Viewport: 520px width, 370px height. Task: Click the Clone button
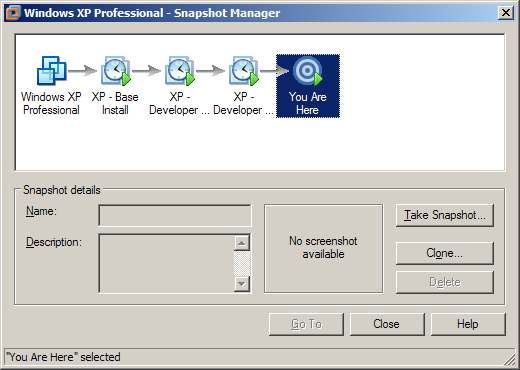pos(445,253)
